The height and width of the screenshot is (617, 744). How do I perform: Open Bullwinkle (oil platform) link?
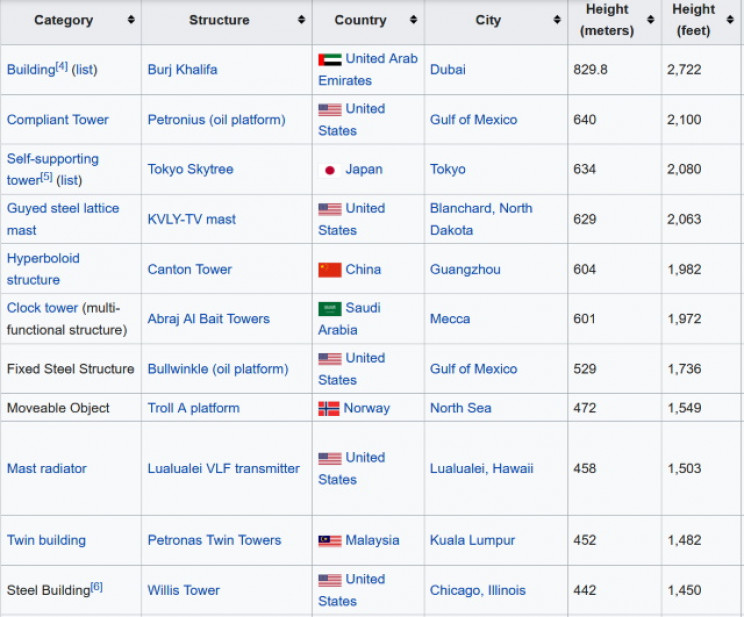coord(218,369)
